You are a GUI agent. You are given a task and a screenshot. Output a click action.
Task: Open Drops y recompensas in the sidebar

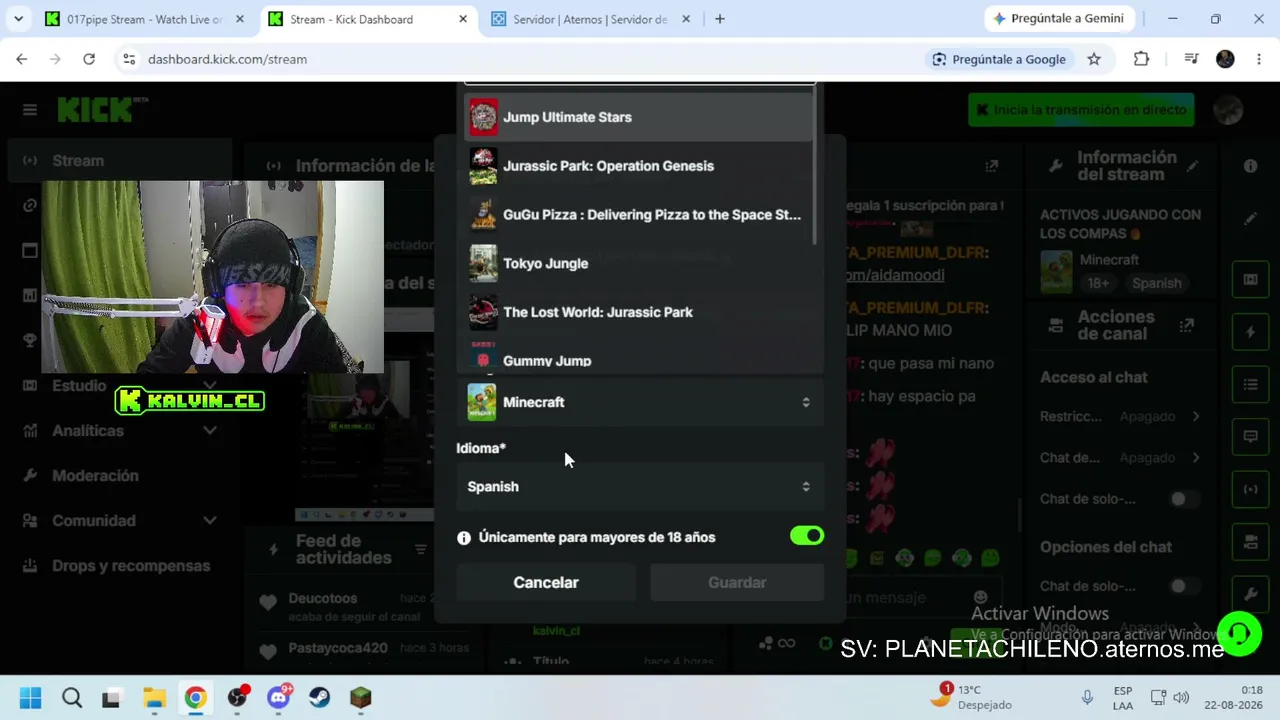pos(121,566)
